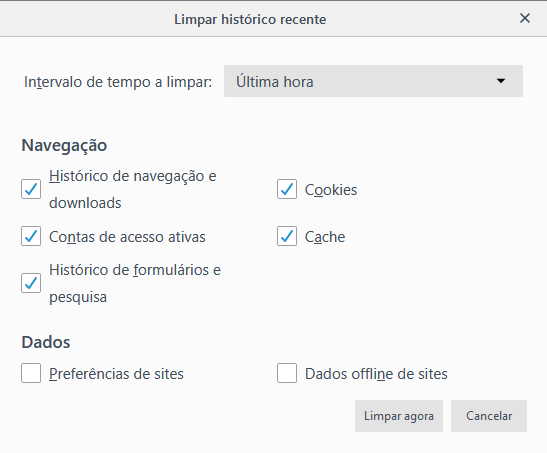Uncheck the Cache checkbox

(287, 236)
